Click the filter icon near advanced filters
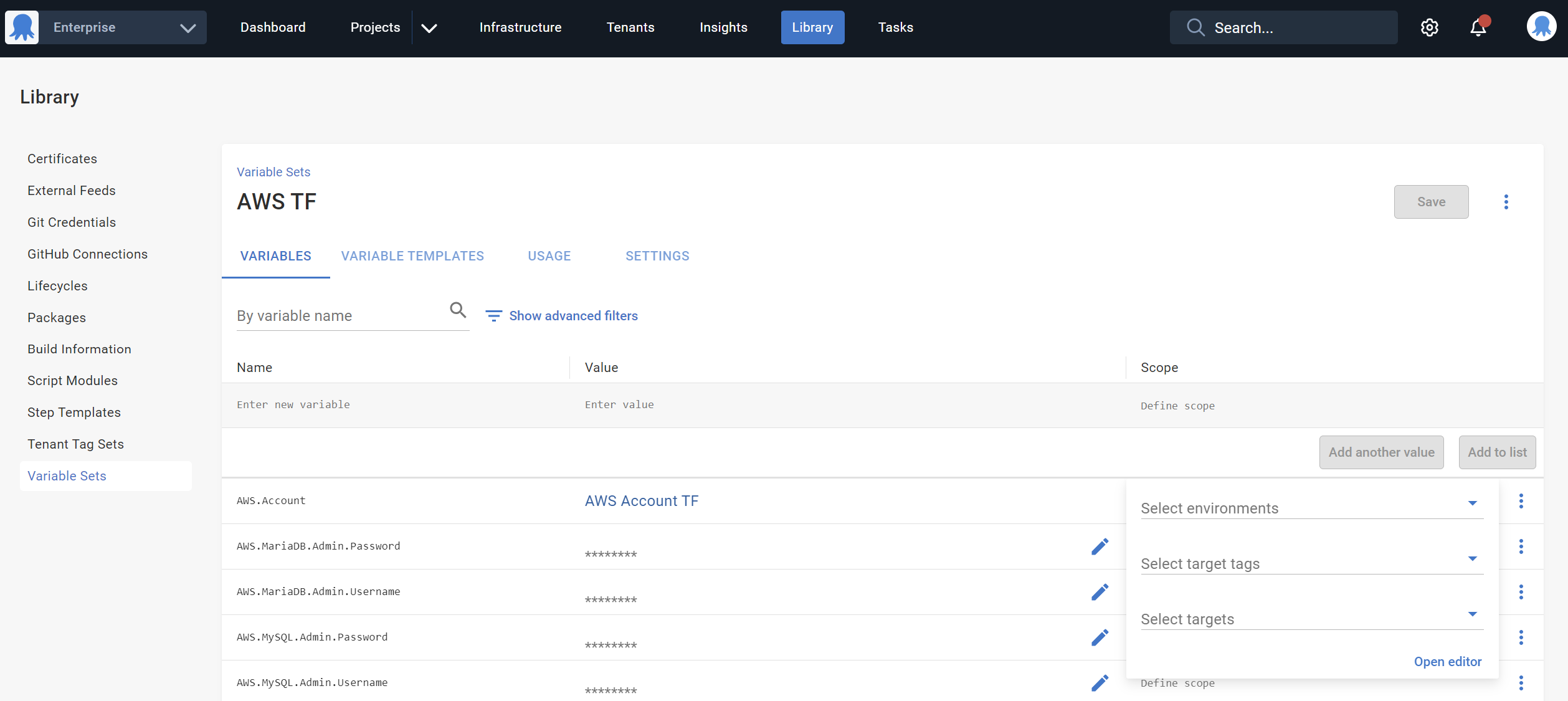Image resolution: width=1568 pixels, height=701 pixels. coord(493,315)
